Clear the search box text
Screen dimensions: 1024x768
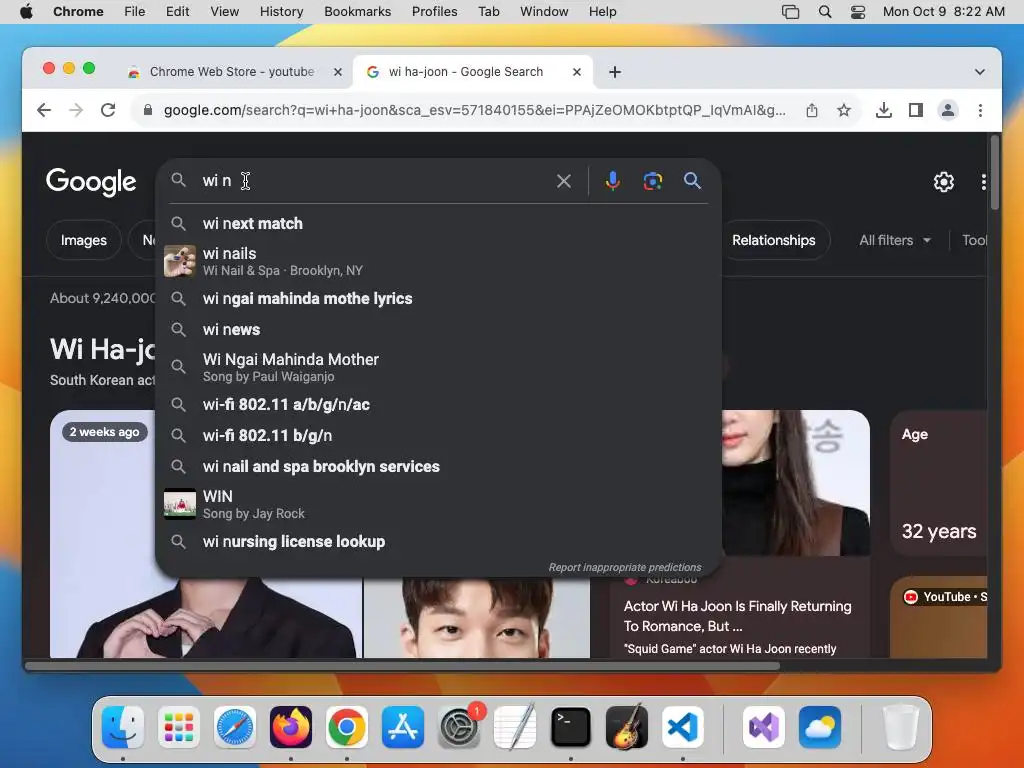pyautogui.click(x=564, y=181)
